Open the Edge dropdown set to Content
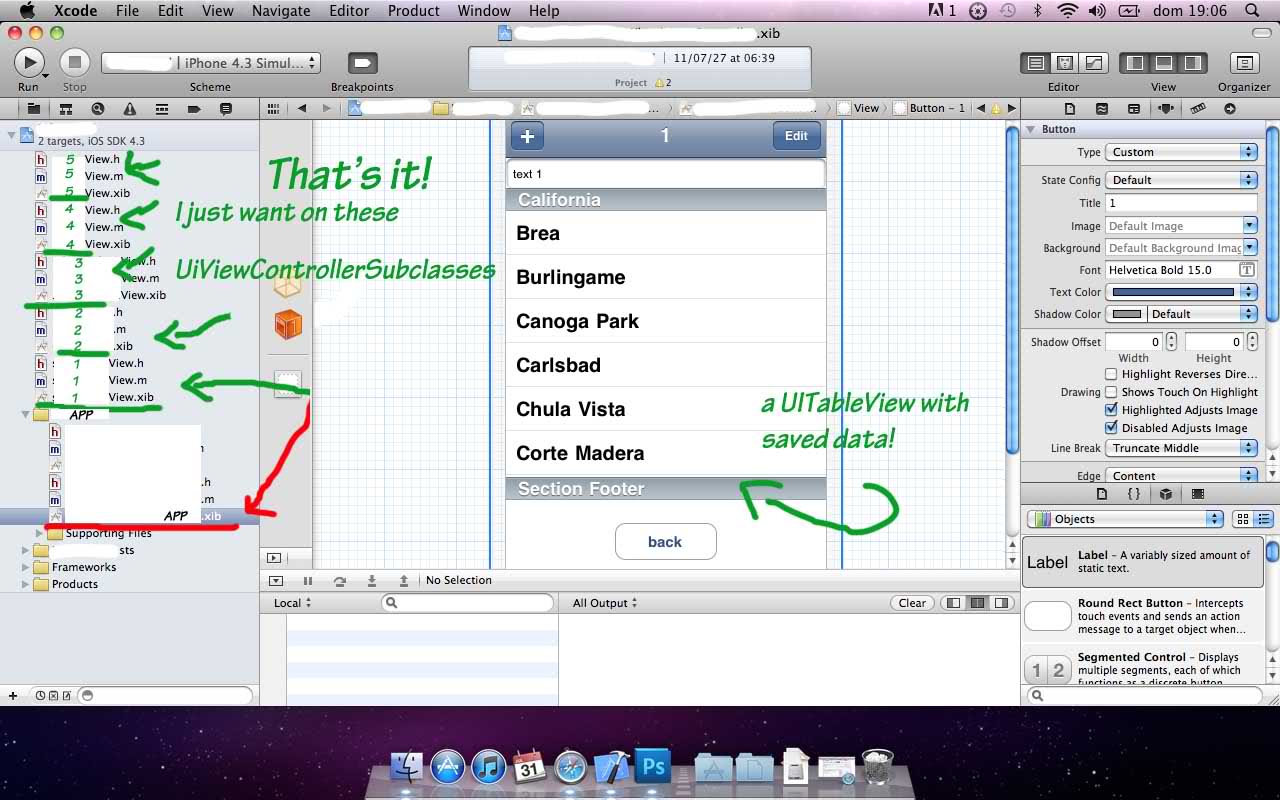1280x800 pixels. tap(1181, 476)
